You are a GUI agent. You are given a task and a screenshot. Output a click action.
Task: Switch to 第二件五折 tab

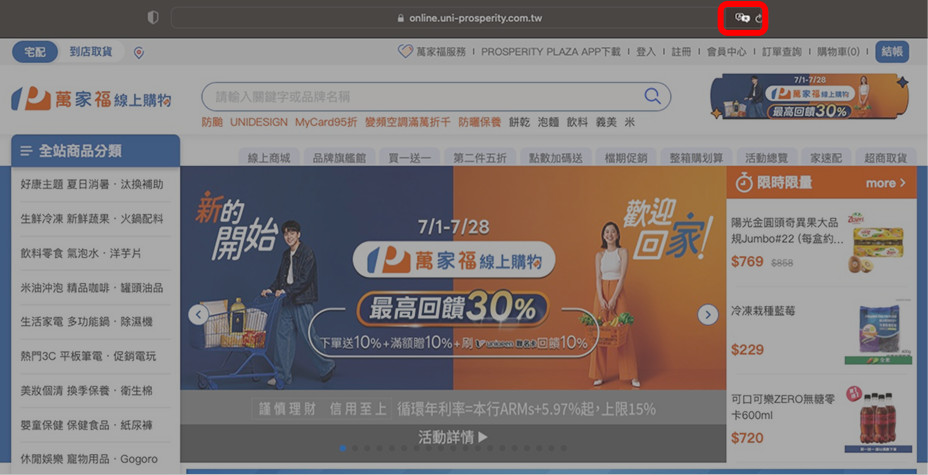(480, 157)
